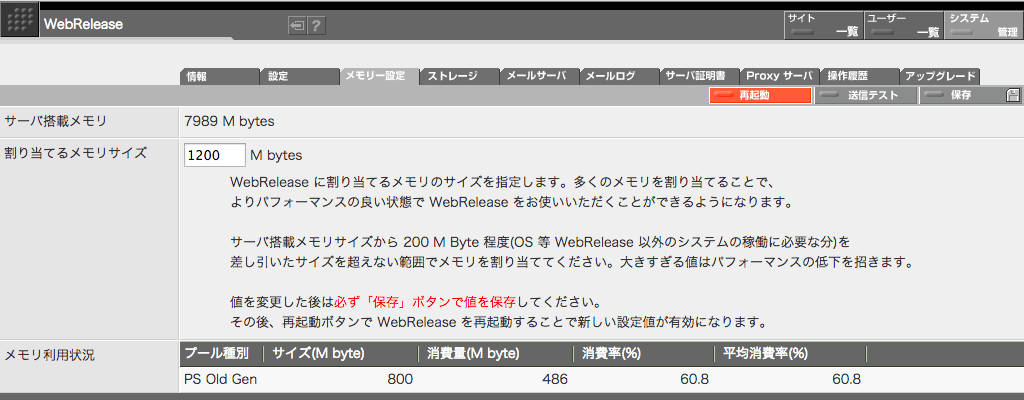Viewport: 1024px width, 400px height.
Task: Click the red 必ず「保存」ボタンで値を保存 text
Action: click(425, 304)
